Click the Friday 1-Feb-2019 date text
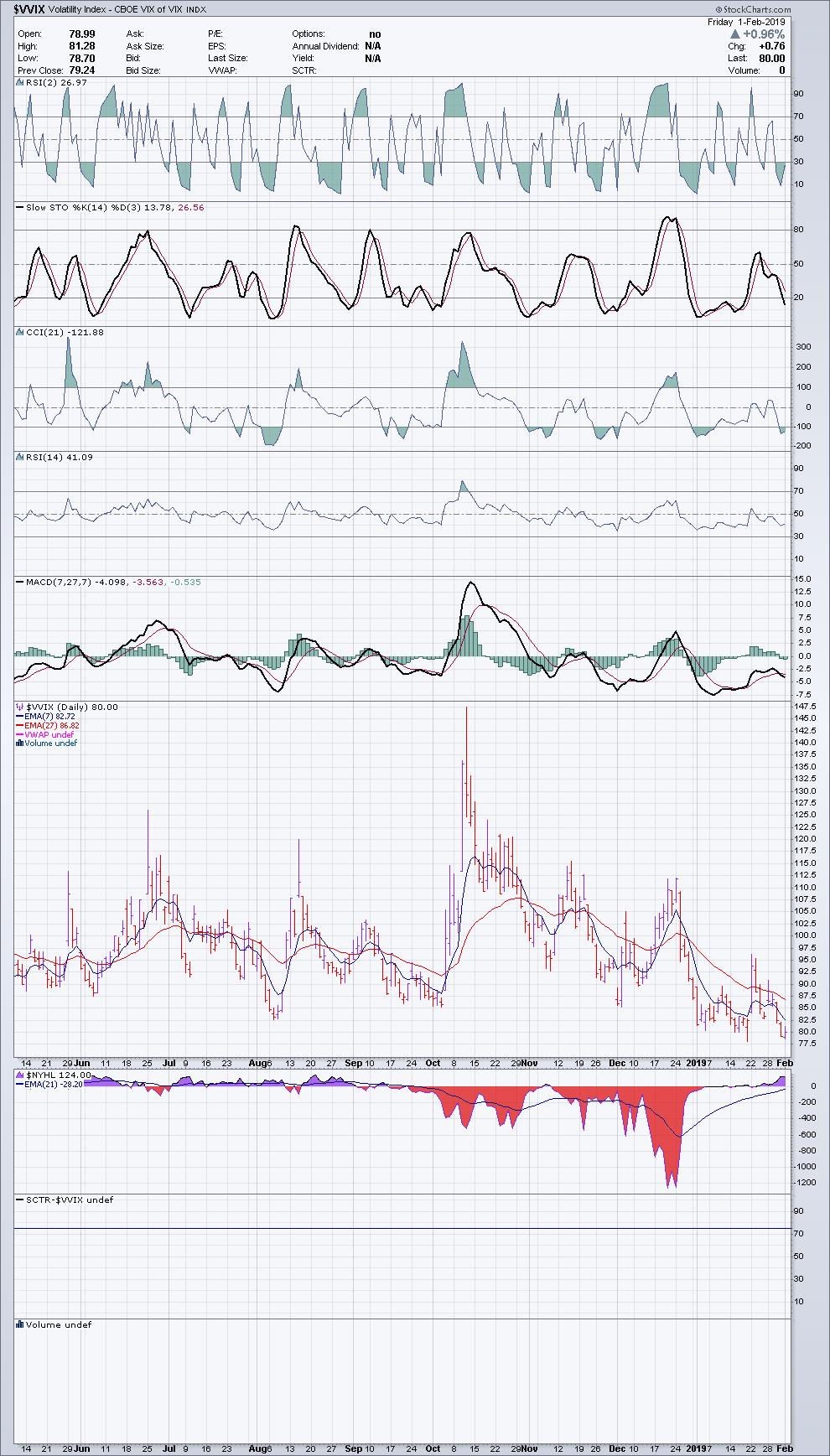The image size is (830, 1456). click(746, 22)
